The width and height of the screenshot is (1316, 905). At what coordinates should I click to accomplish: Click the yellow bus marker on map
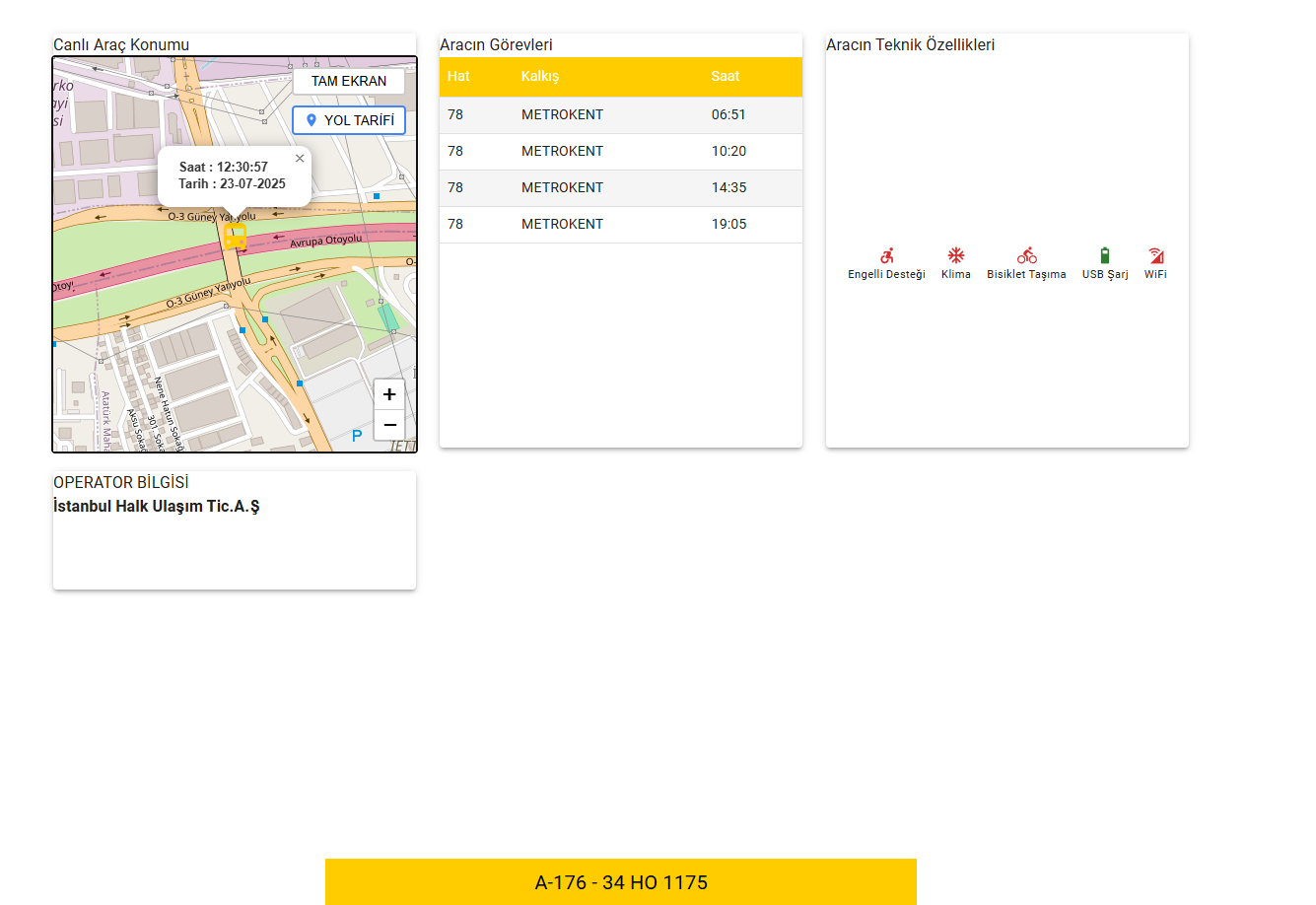pyautogui.click(x=235, y=237)
